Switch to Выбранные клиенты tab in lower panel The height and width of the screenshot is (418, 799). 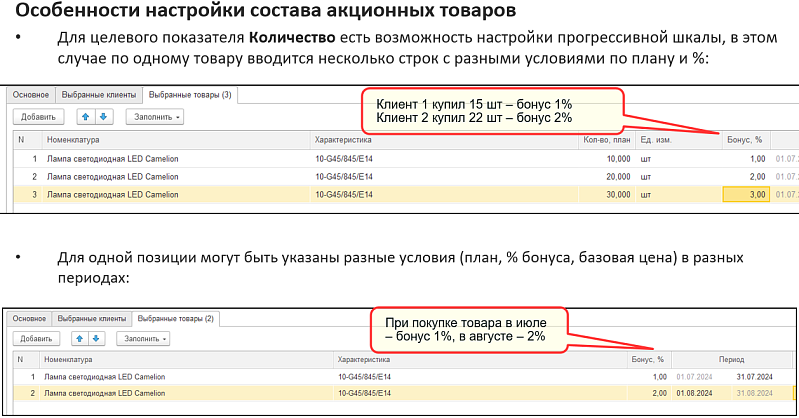click(x=92, y=319)
